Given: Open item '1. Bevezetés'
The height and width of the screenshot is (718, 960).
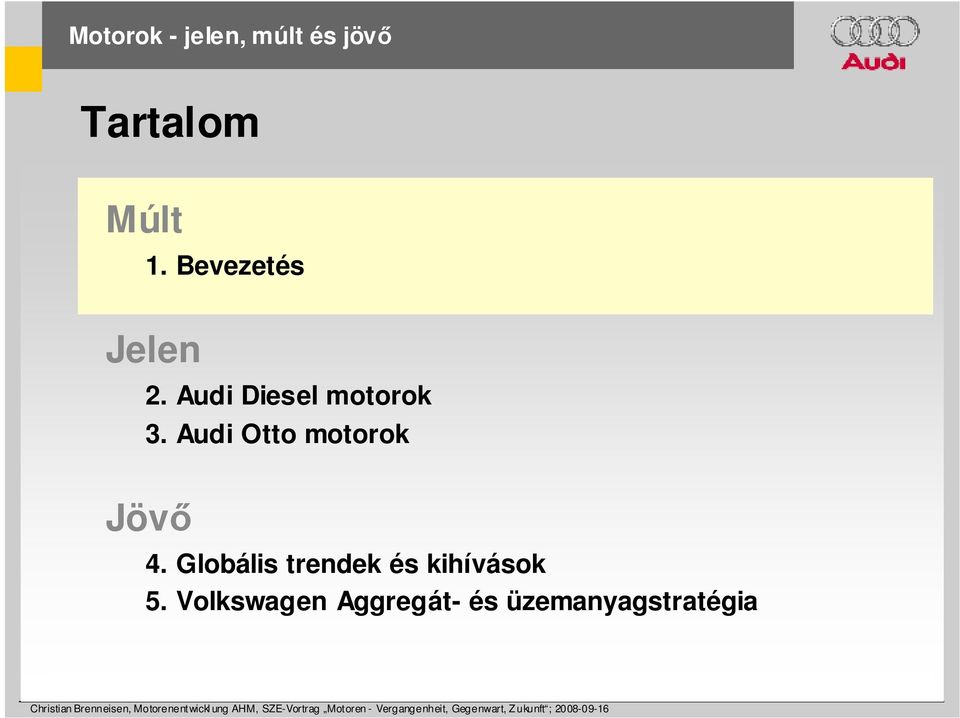Looking at the screenshot, I should click(225, 266).
